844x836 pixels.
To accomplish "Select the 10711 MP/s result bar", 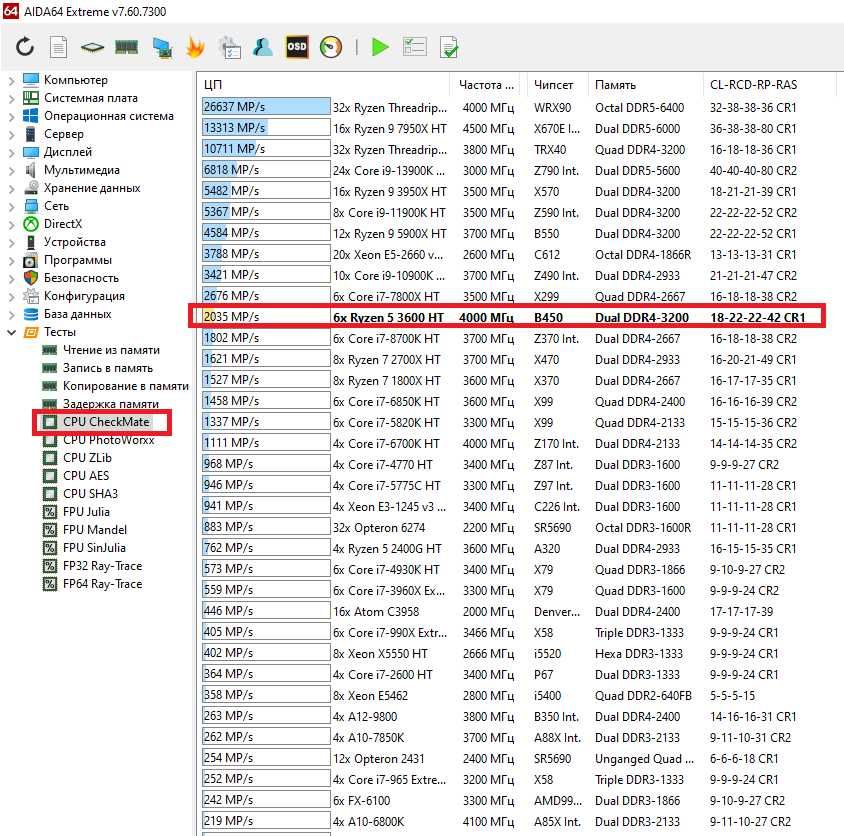I will [x=266, y=149].
